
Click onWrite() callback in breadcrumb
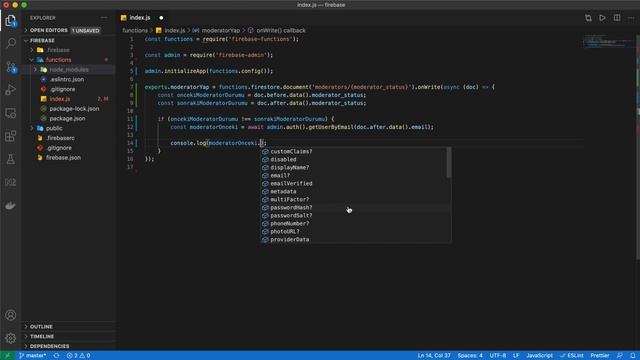[x=281, y=31]
